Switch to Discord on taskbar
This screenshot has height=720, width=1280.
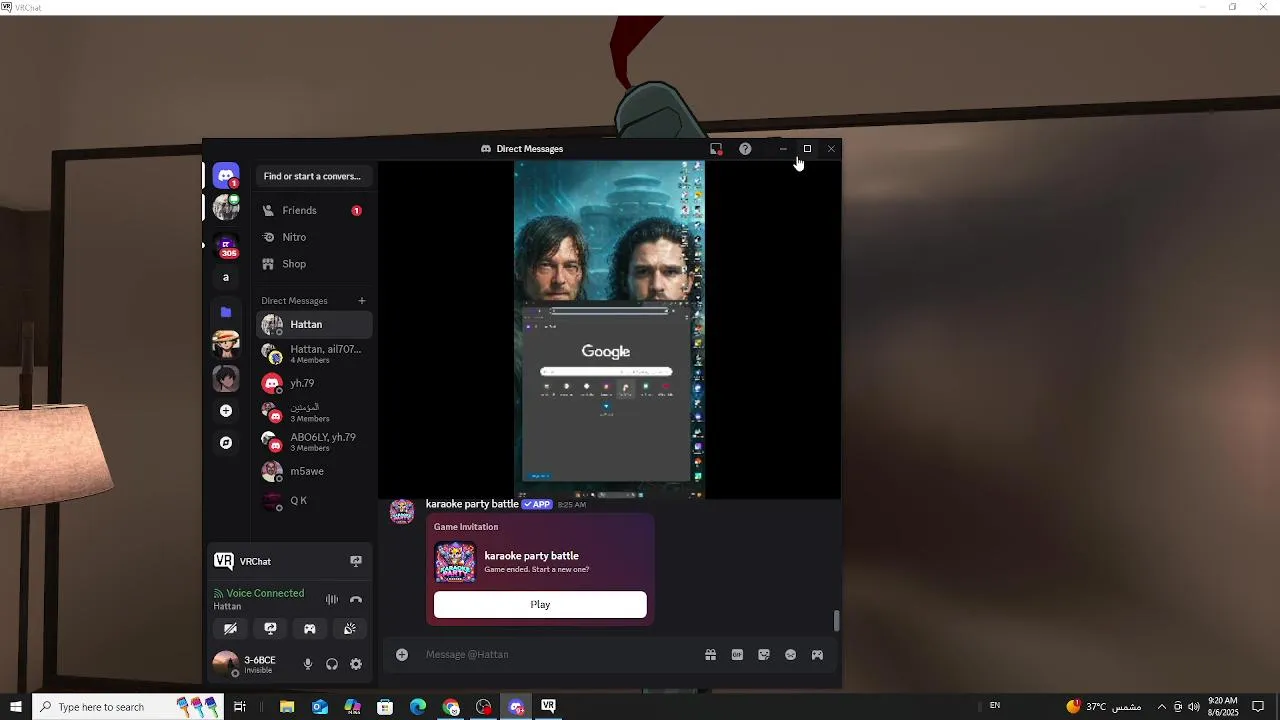point(516,707)
